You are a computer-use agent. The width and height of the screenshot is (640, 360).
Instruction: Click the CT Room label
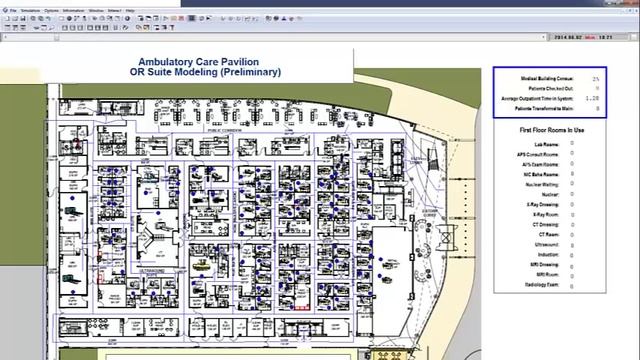click(549, 235)
